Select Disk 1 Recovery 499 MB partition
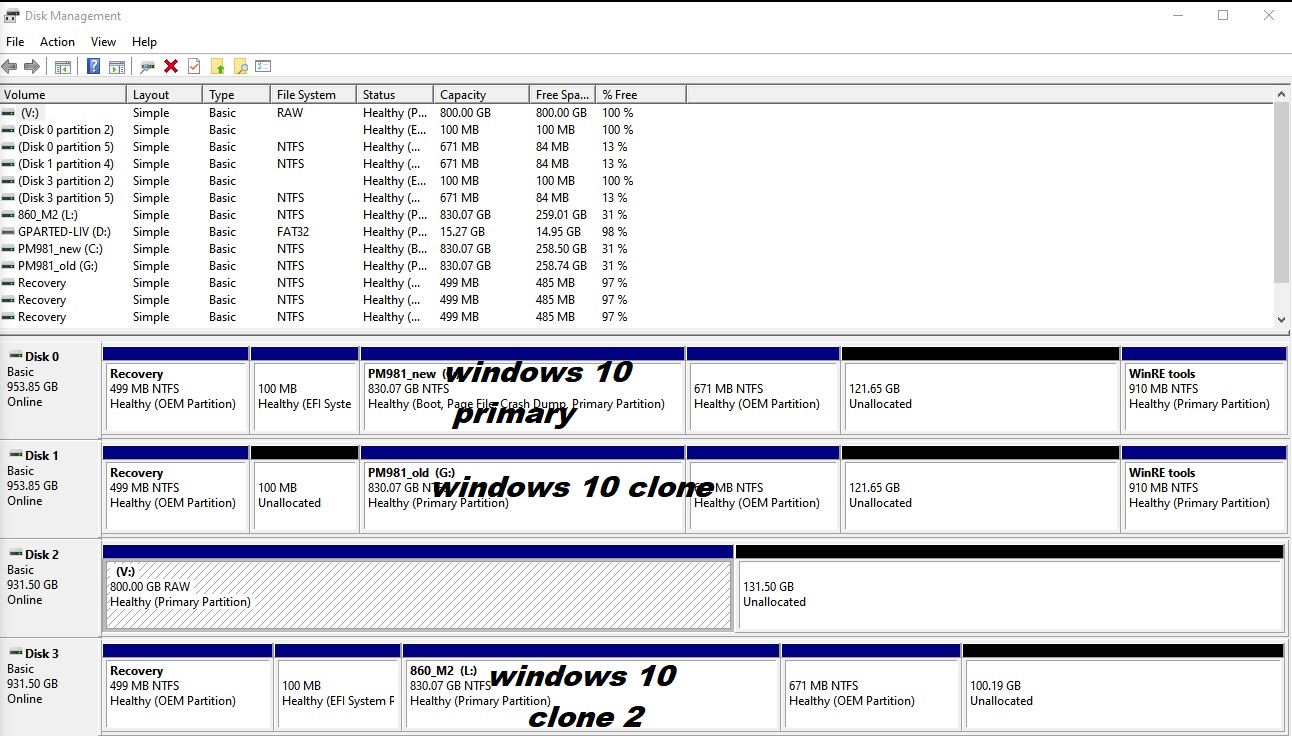The width and height of the screenshot is (1292, 736). 176,489
